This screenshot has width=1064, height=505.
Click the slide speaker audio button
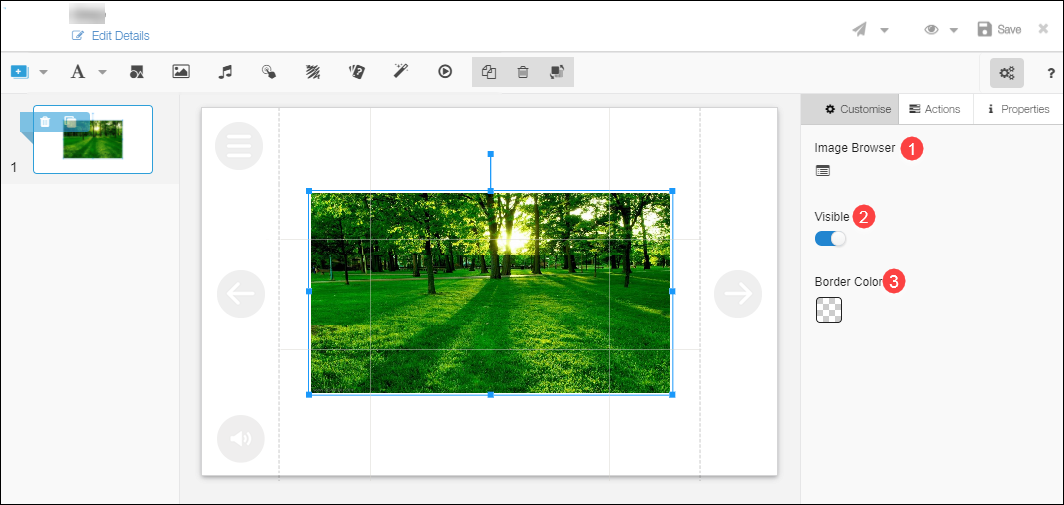(x=240, y=438)
